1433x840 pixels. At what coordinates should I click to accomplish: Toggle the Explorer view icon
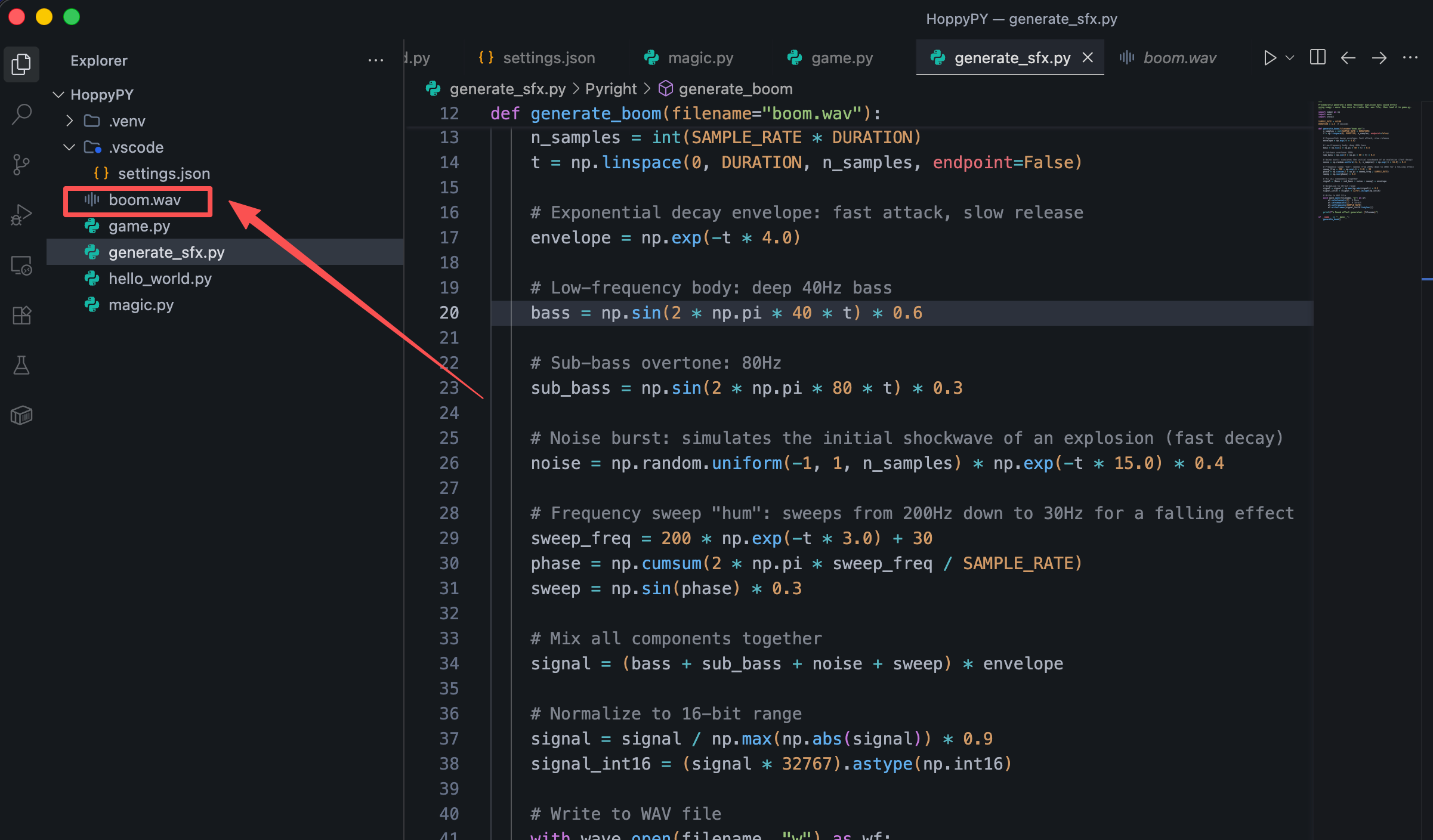click(21, 64)
